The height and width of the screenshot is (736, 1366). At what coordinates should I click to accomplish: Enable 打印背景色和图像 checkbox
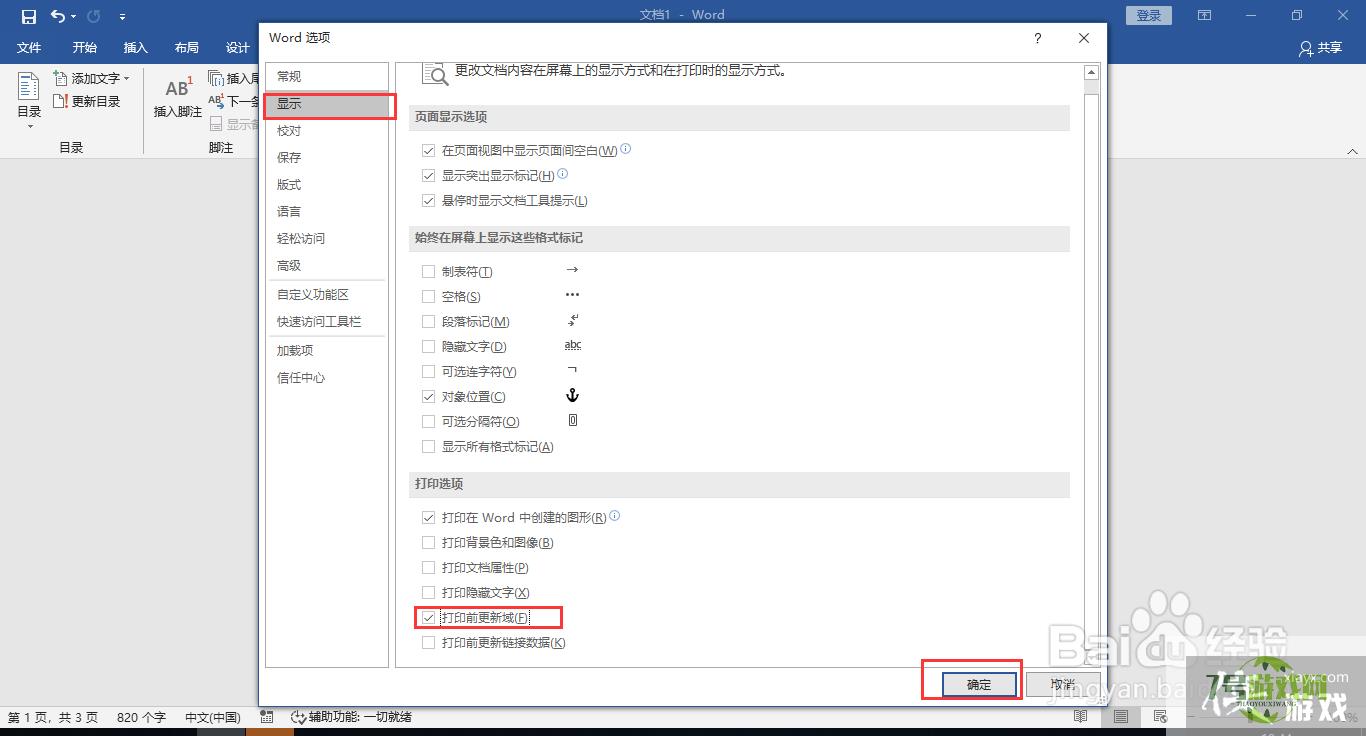(x=429, y=543)
